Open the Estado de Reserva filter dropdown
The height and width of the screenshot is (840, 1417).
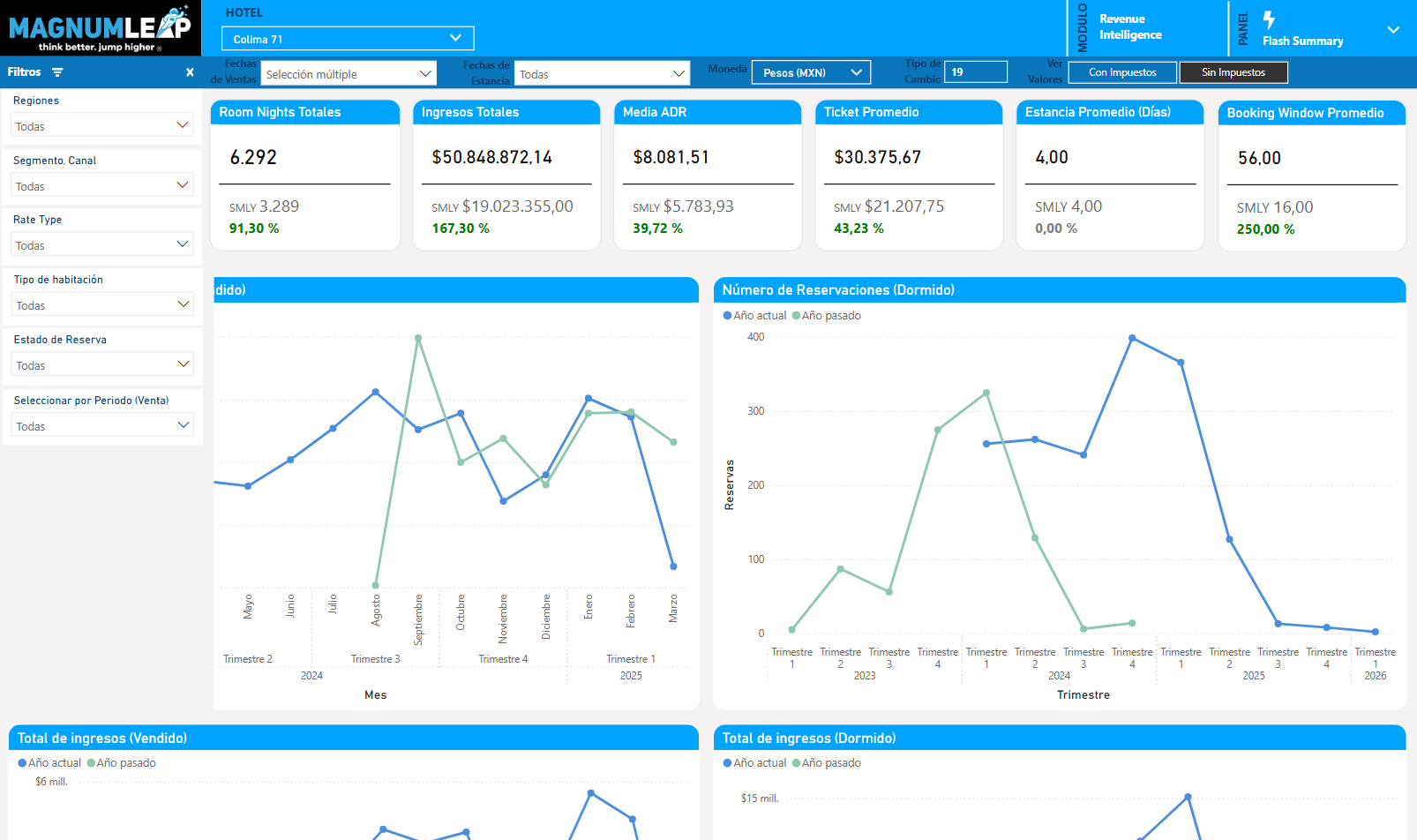coord(102,364)
